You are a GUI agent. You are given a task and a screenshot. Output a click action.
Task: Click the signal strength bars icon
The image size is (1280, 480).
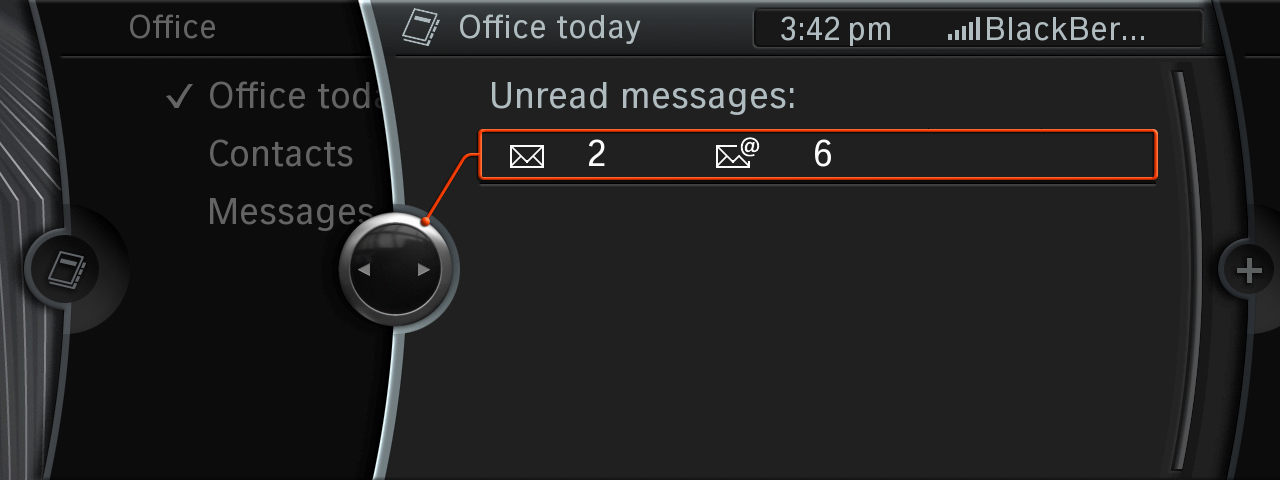click(964, 30)
